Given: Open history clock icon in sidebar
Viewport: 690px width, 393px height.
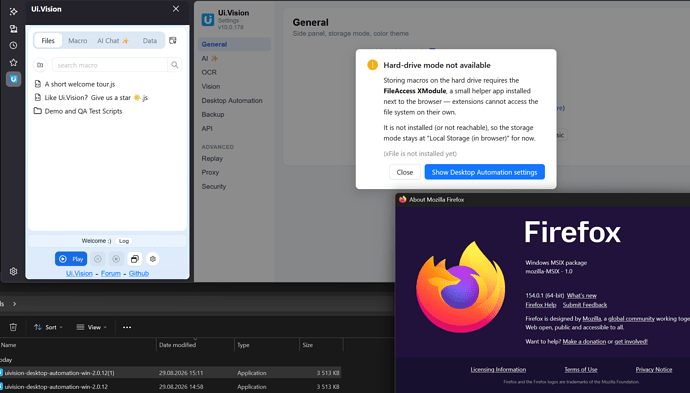Looking at the screenshot, I should (x=13, y=45).
